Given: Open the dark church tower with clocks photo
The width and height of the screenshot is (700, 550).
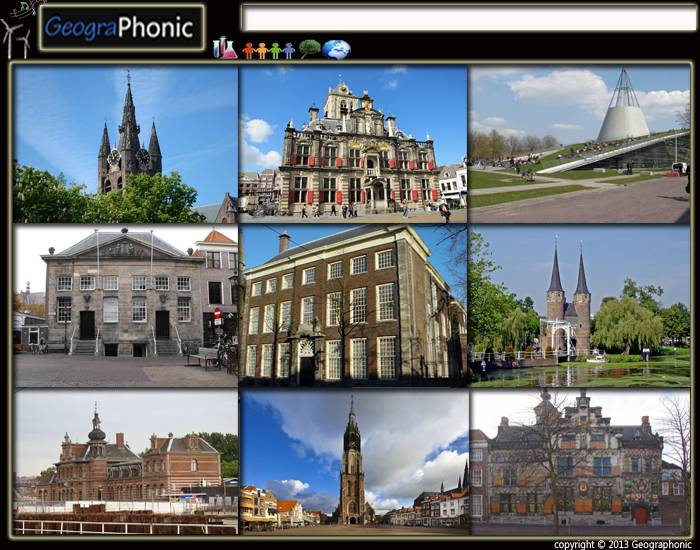Looking at the screenshot, I should click(x=125, y=145).
